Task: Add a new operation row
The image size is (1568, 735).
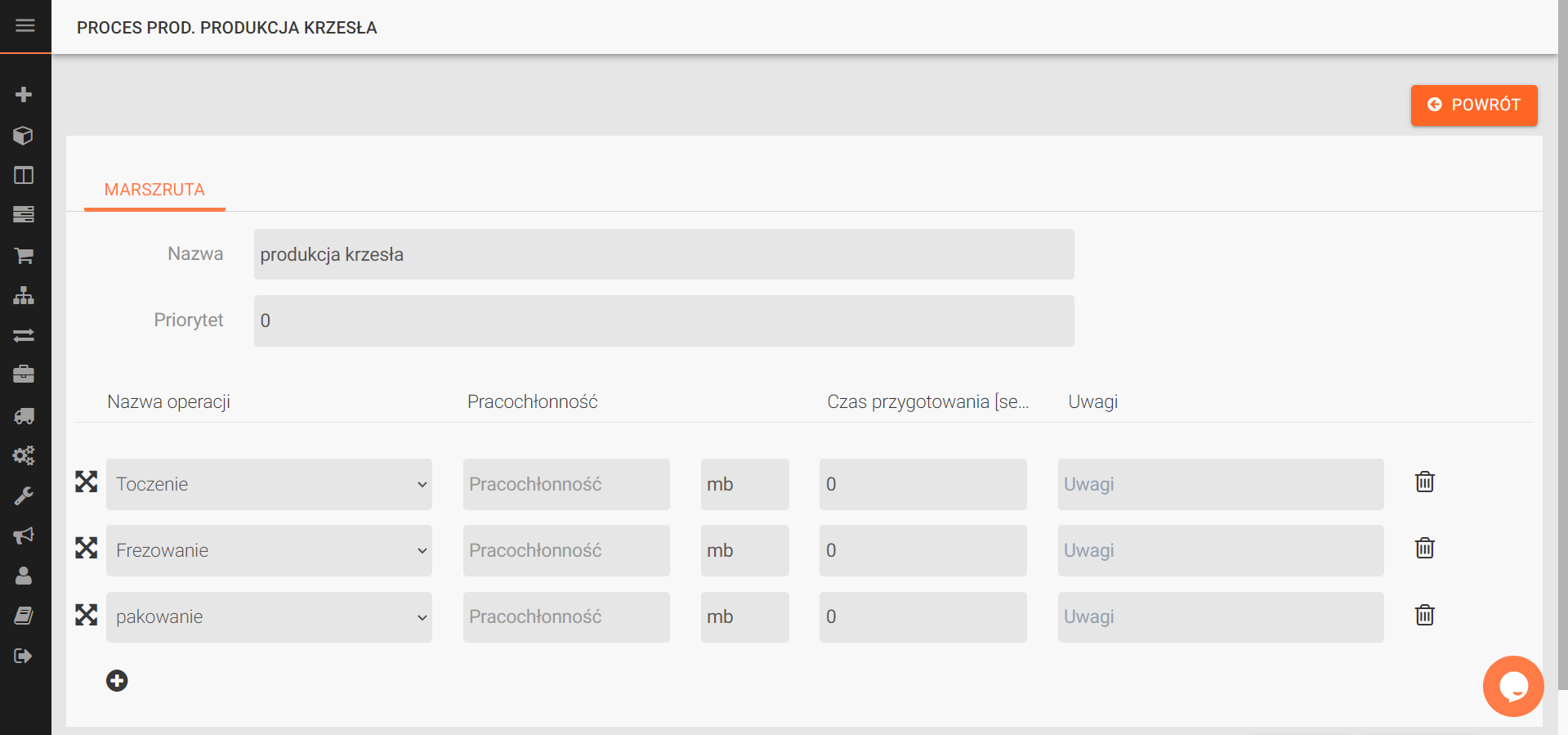Action: coord(117,680)
